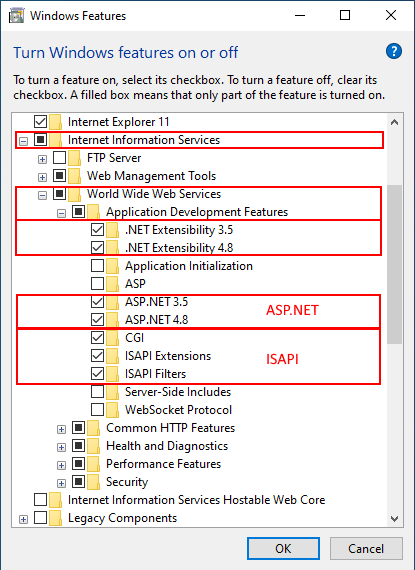Uncheck ISAPI Extensions checkbox
The height and width of the screenshot is (570, 415).
97,356
